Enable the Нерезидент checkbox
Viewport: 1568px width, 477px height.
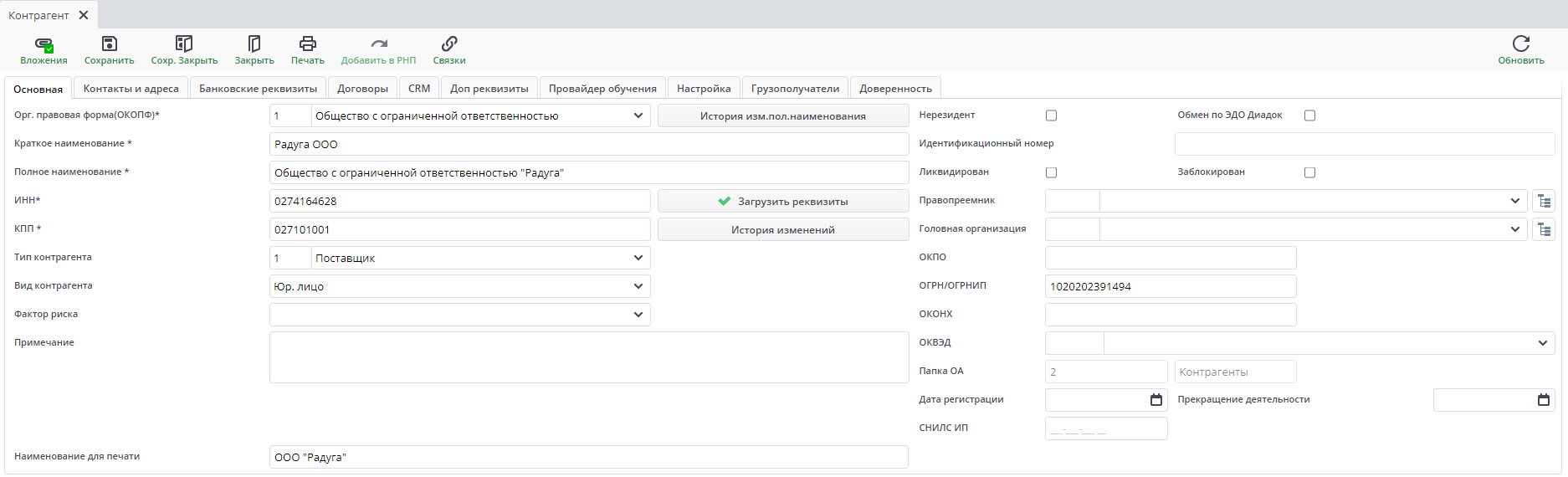pyautogui.click(x=1051, y=115)
